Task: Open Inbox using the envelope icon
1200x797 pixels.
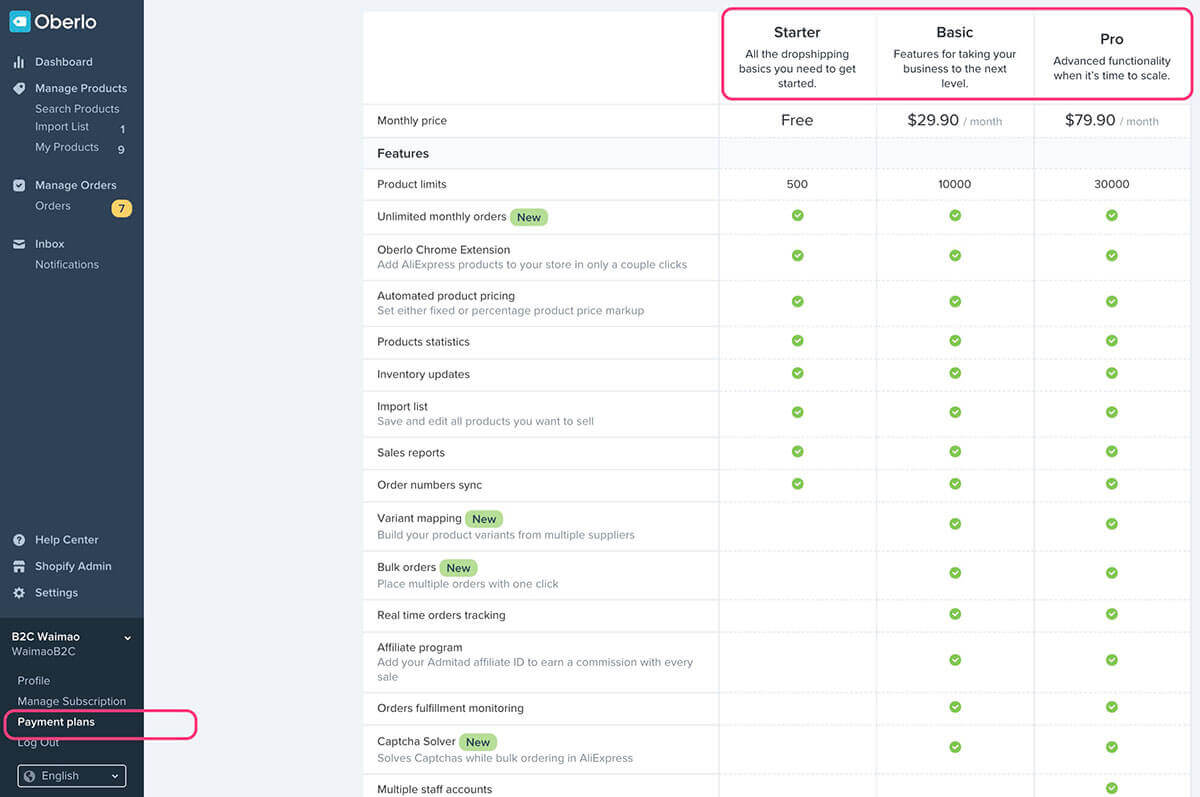Action: [x=19, y=244]
